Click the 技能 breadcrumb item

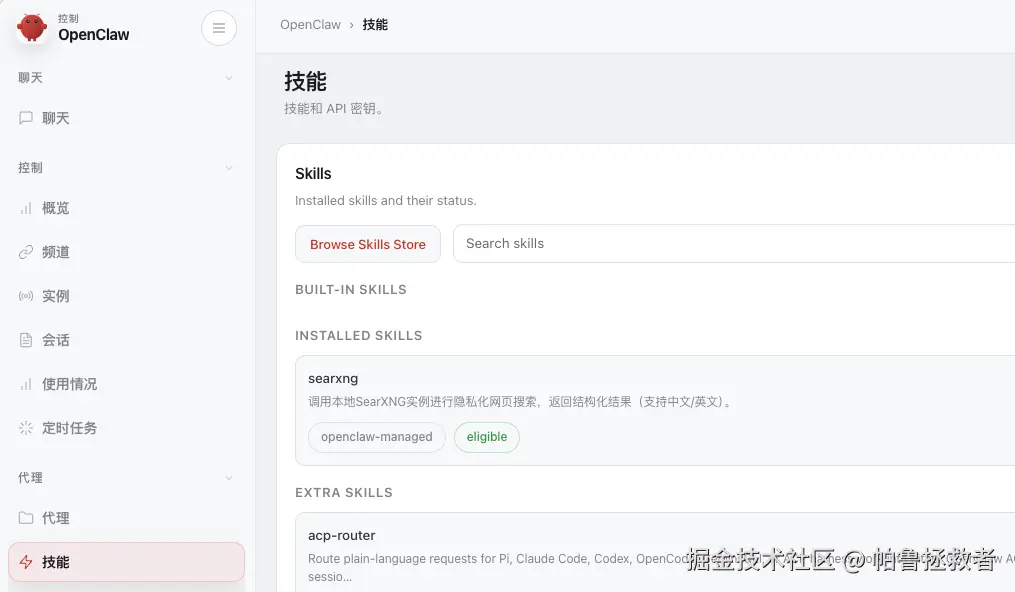(x=375, y=25)
